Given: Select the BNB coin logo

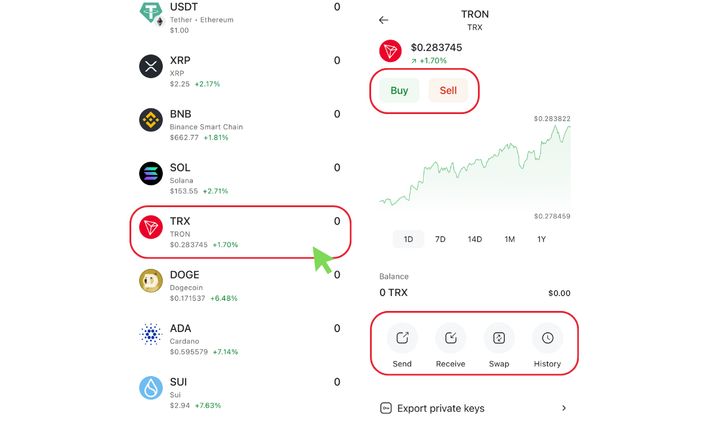Looking at the screenshot, I should [151, 120].
